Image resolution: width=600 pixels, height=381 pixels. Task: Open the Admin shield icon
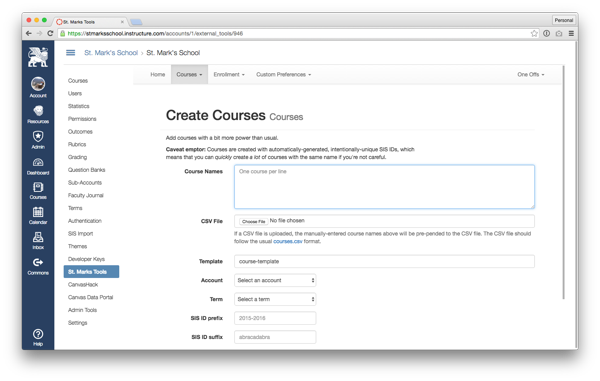click(x=38, y=136)
